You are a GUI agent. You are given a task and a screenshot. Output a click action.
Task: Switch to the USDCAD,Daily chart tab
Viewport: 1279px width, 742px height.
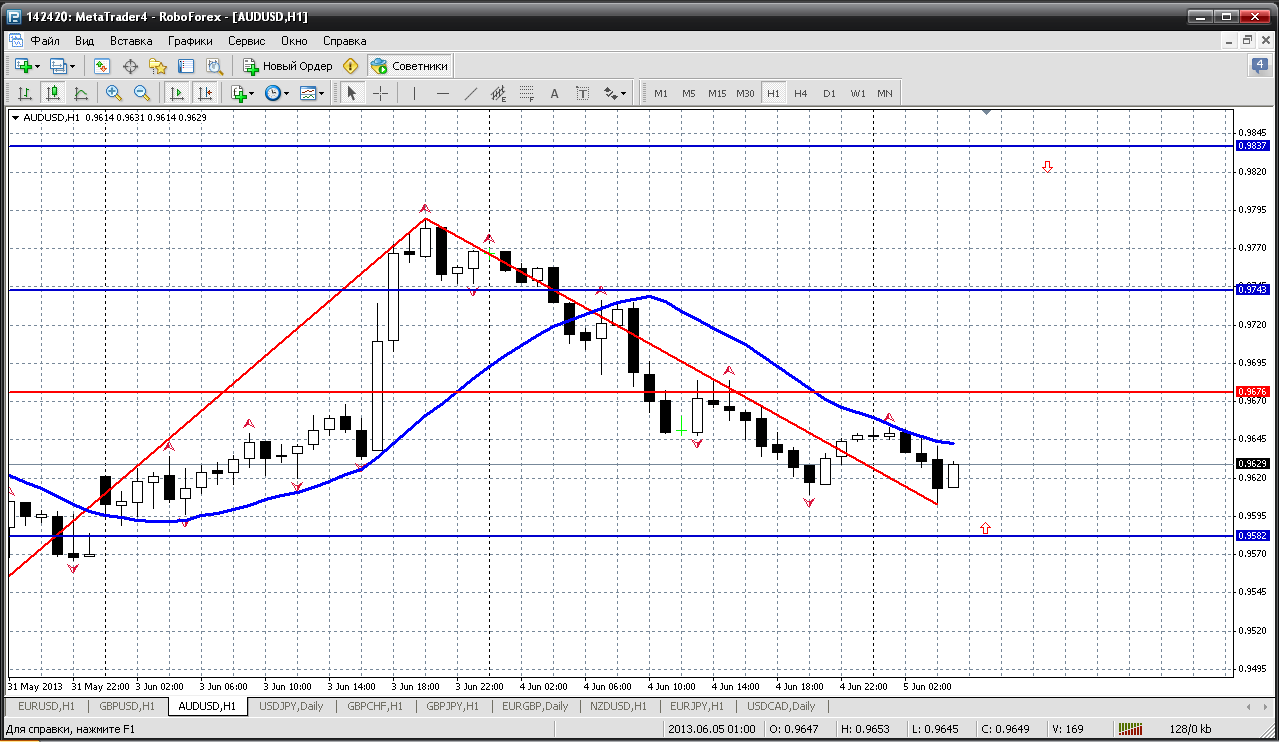pyautogui.click(x=781, y=706)
